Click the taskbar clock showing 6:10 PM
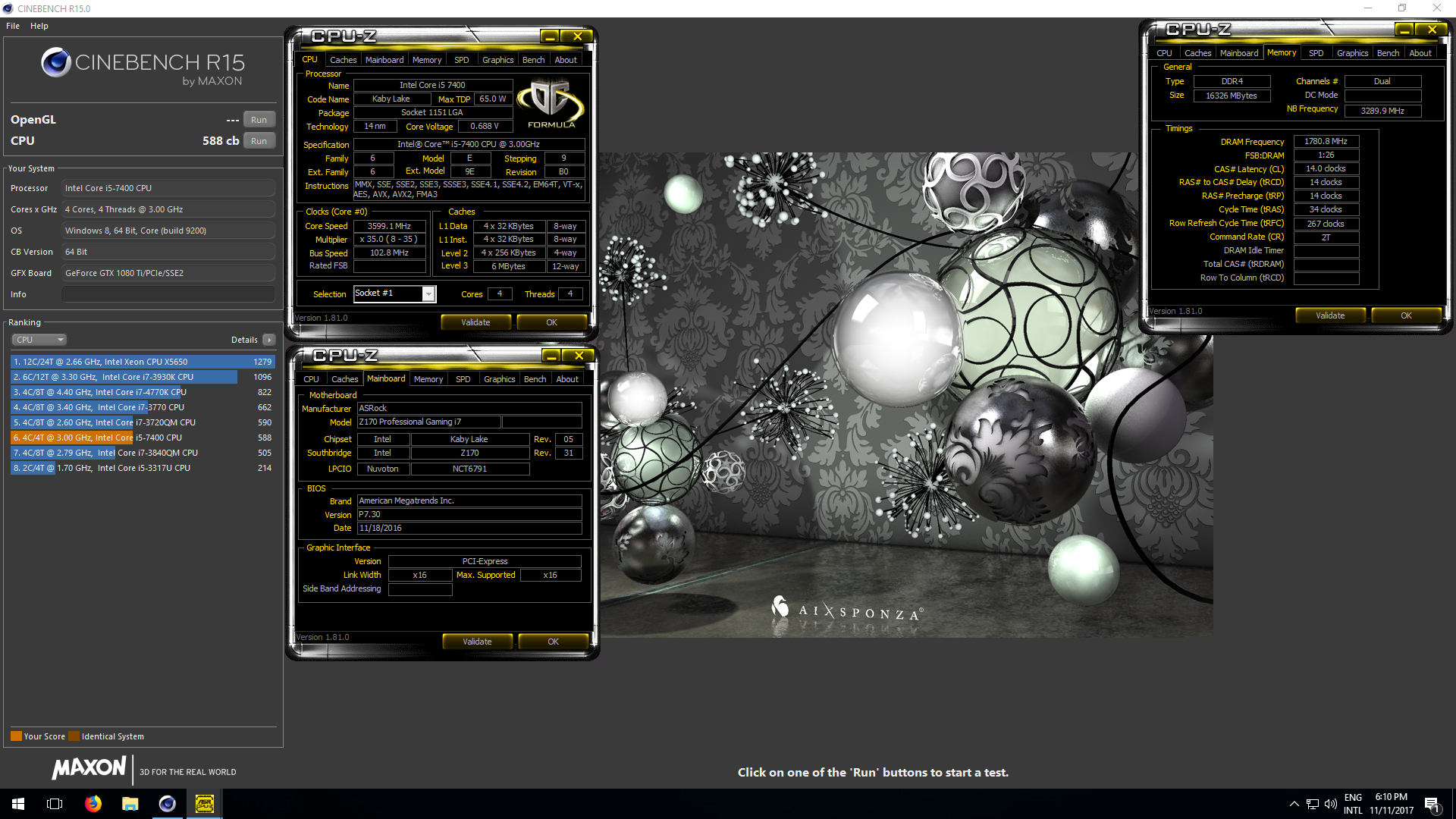The height and width of the screenshot is (819, 1456). click(1392, 804)
